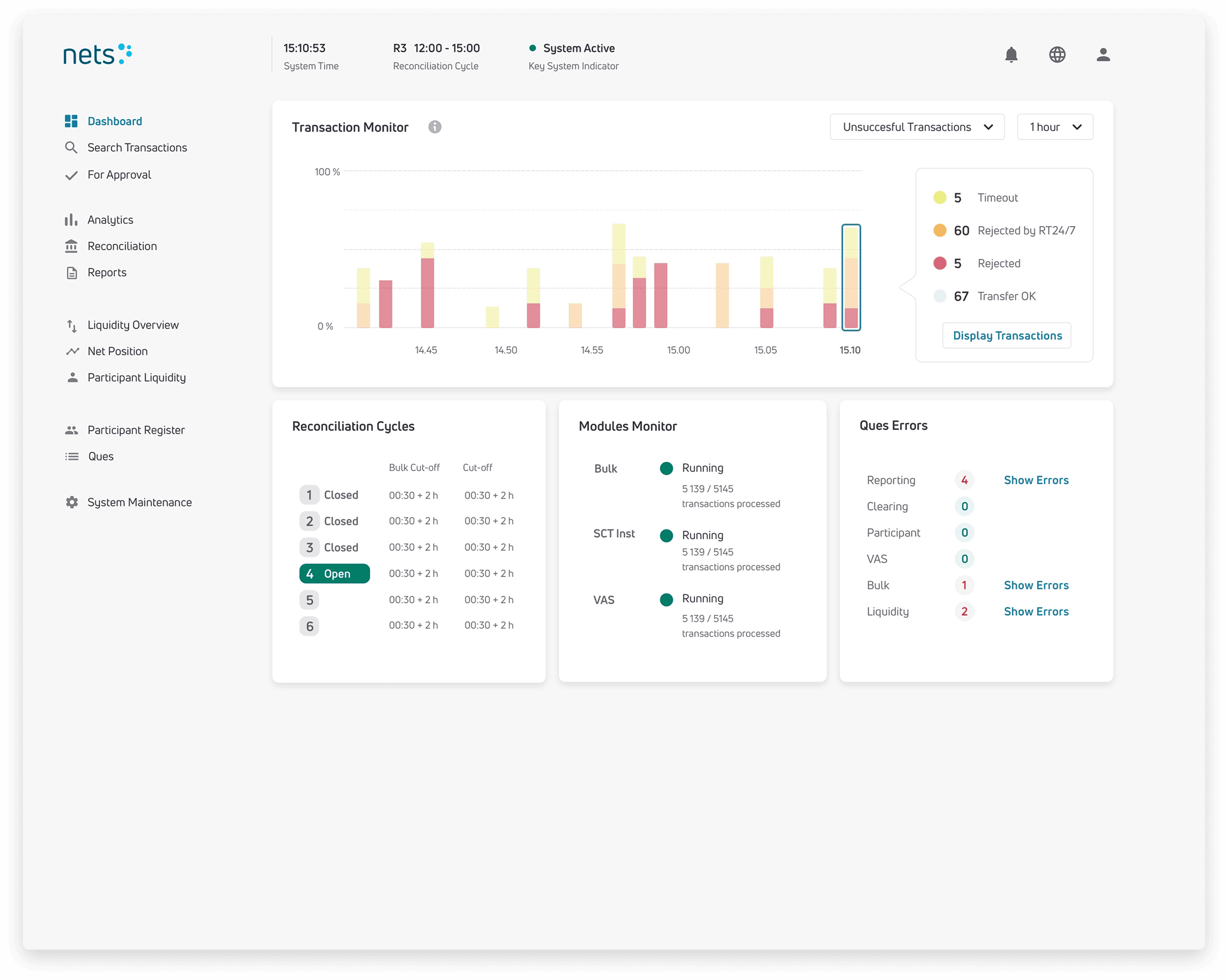The image size is (1228, 980).
Task: Show Errors for Liquidity queue
Action: tap(1036, 612)
